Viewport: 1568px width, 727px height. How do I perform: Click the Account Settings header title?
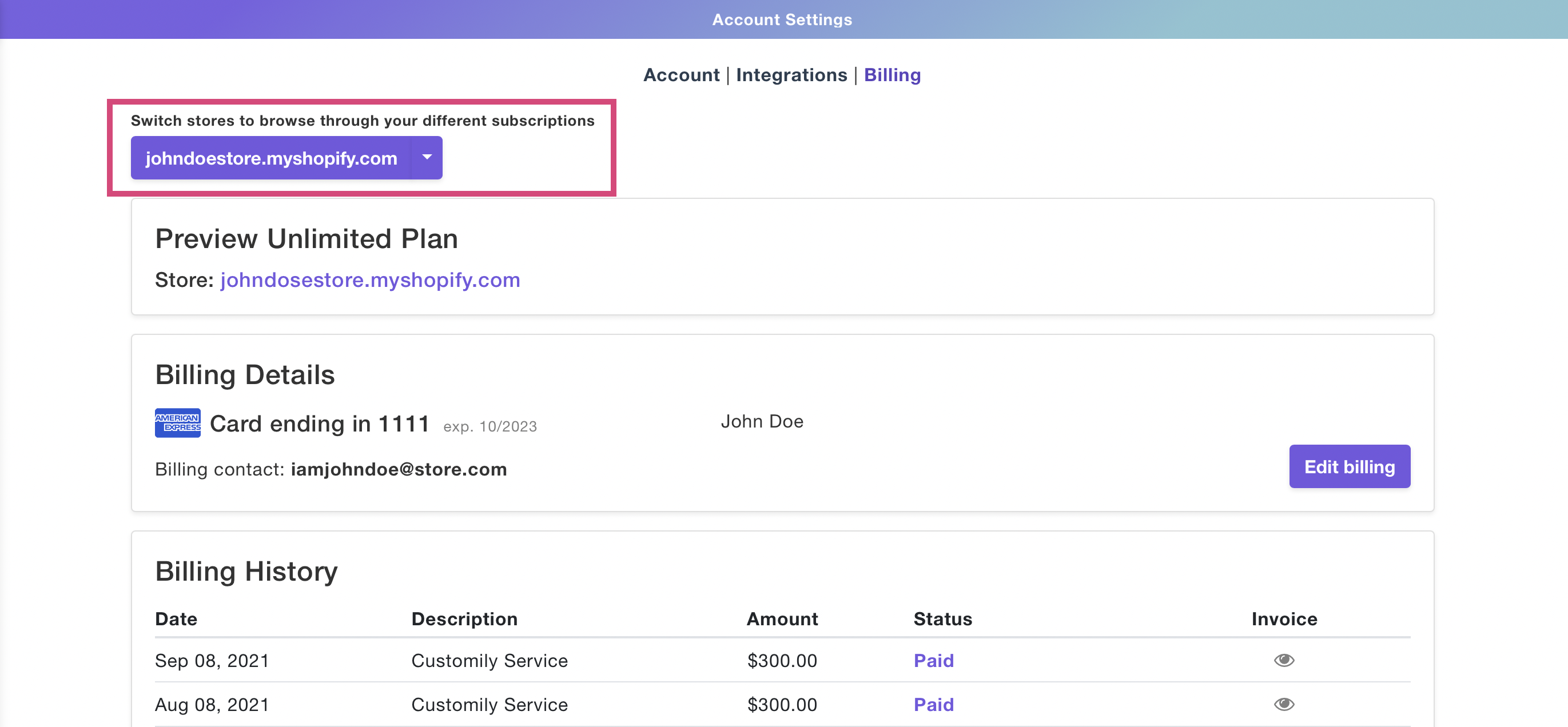[782, 19]
